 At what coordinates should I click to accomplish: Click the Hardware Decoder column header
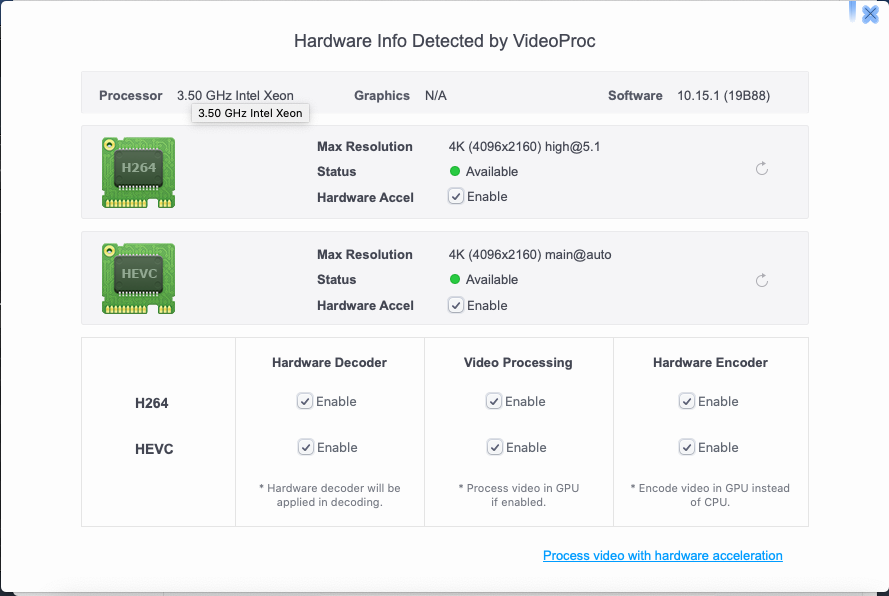tap(329, 362)
